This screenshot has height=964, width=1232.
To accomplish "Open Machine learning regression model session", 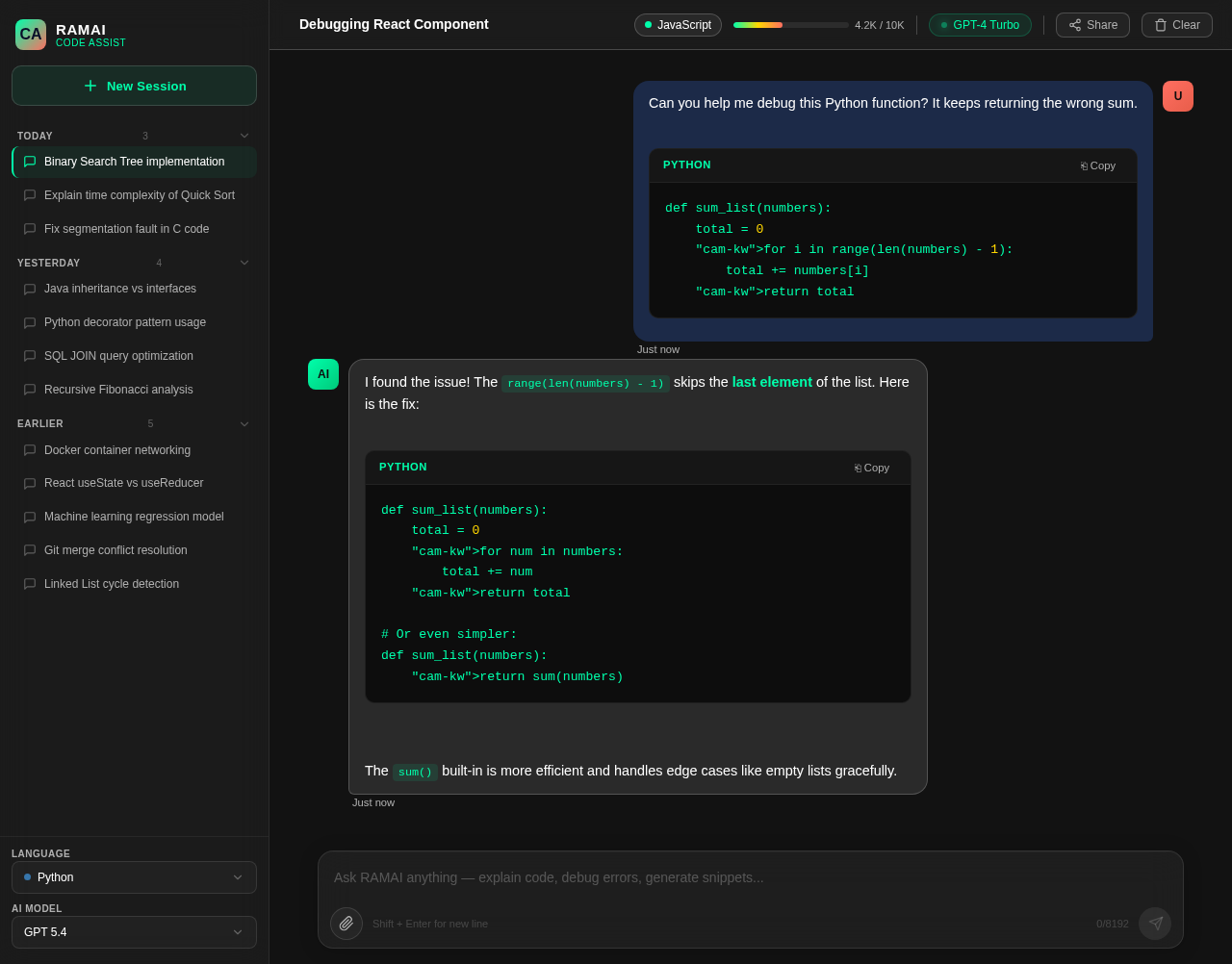I will tap(134, 517).
